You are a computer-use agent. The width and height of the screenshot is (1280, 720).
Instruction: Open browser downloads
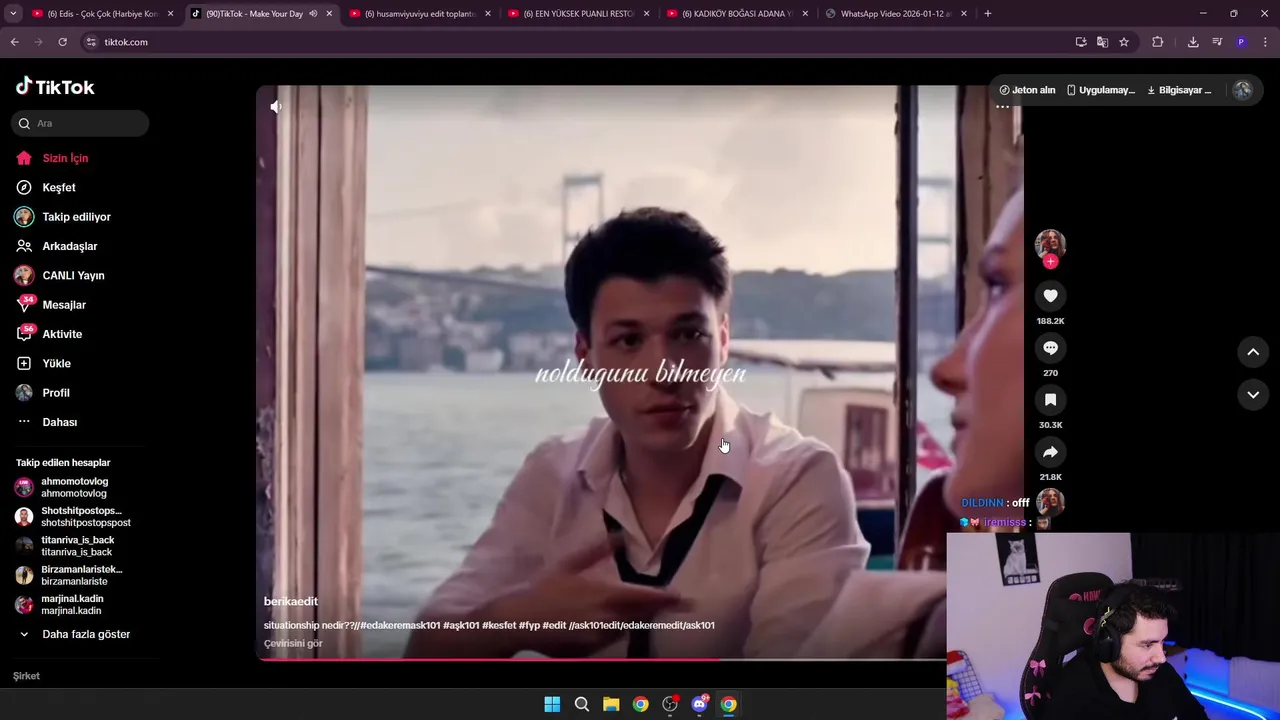coord(1193,42)
